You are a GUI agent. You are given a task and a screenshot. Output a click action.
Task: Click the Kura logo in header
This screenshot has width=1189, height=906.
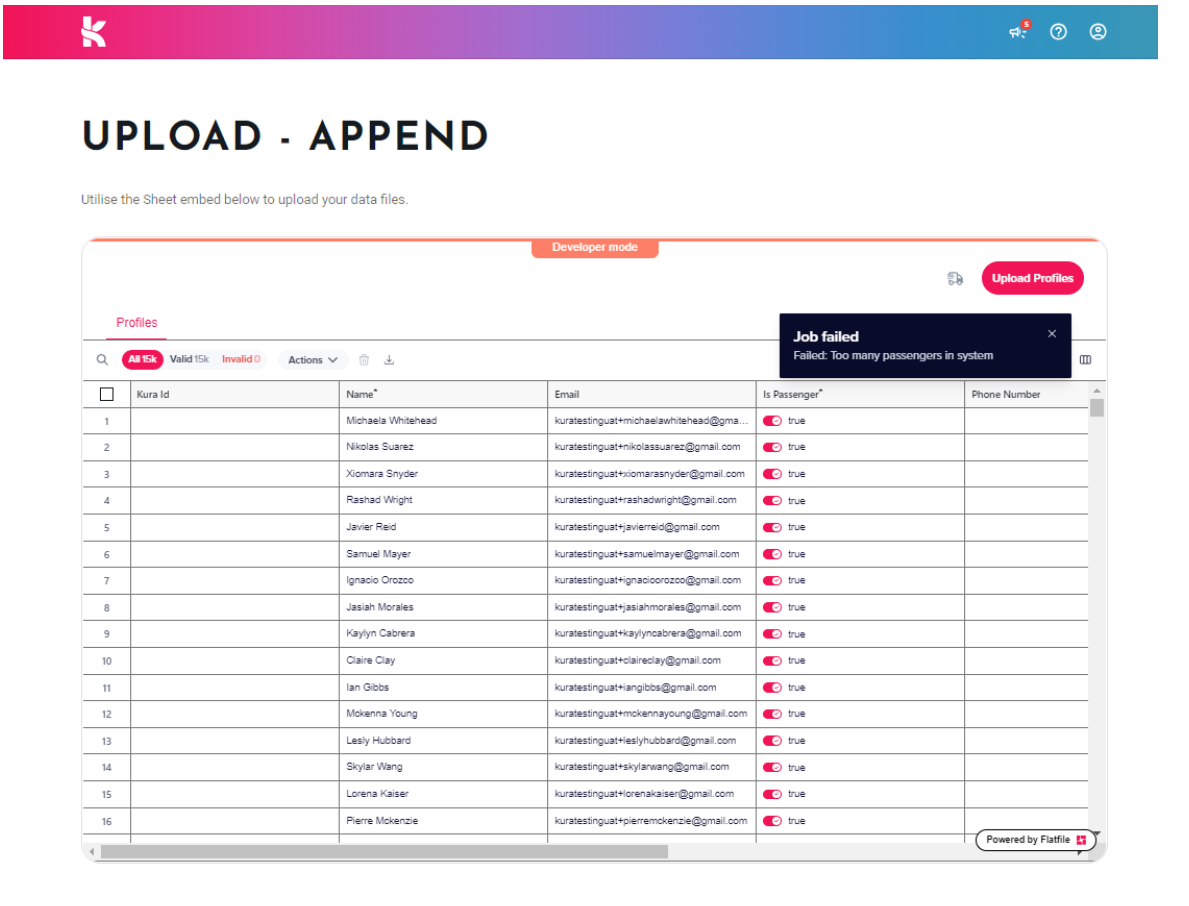pos(93,32)
